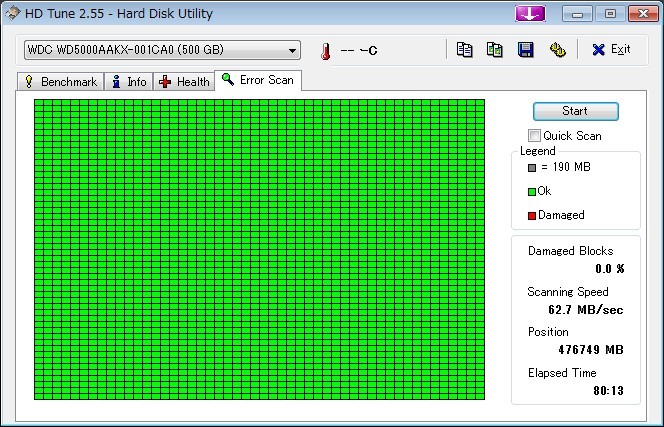Click the copy screenshot to clipboard icon

495,50
